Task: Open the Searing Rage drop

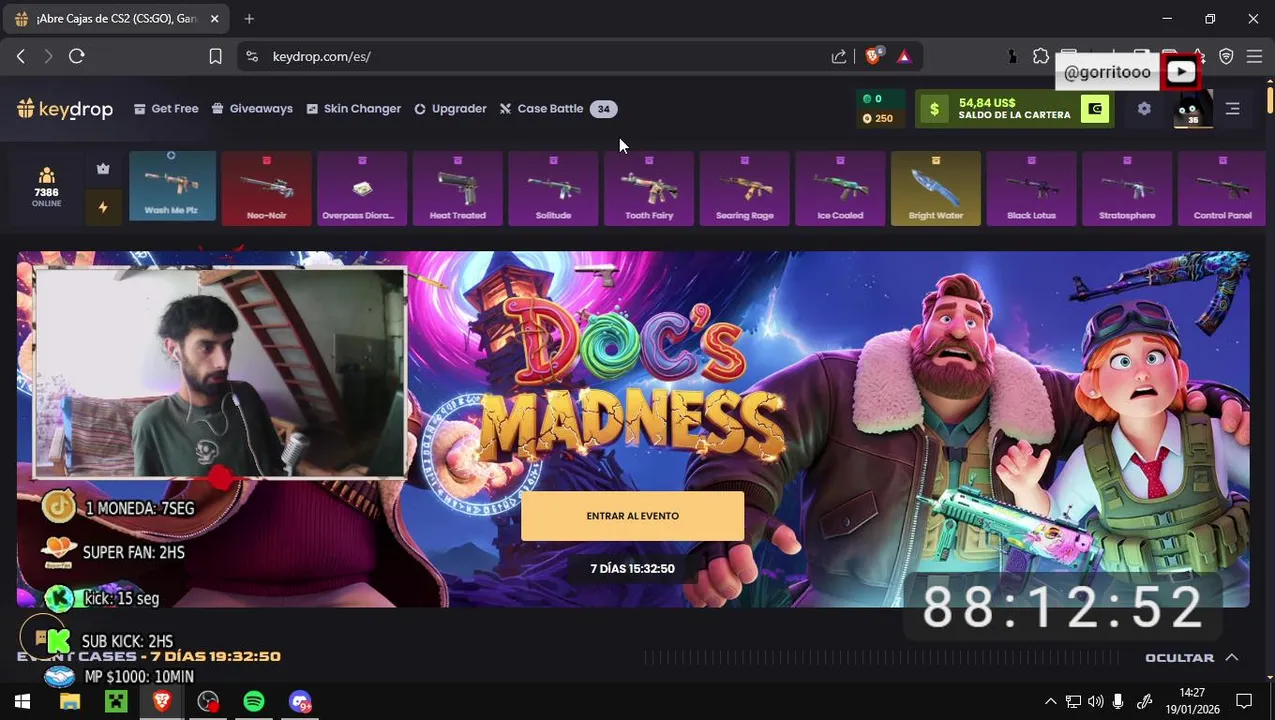Action: tap(744, 188)
